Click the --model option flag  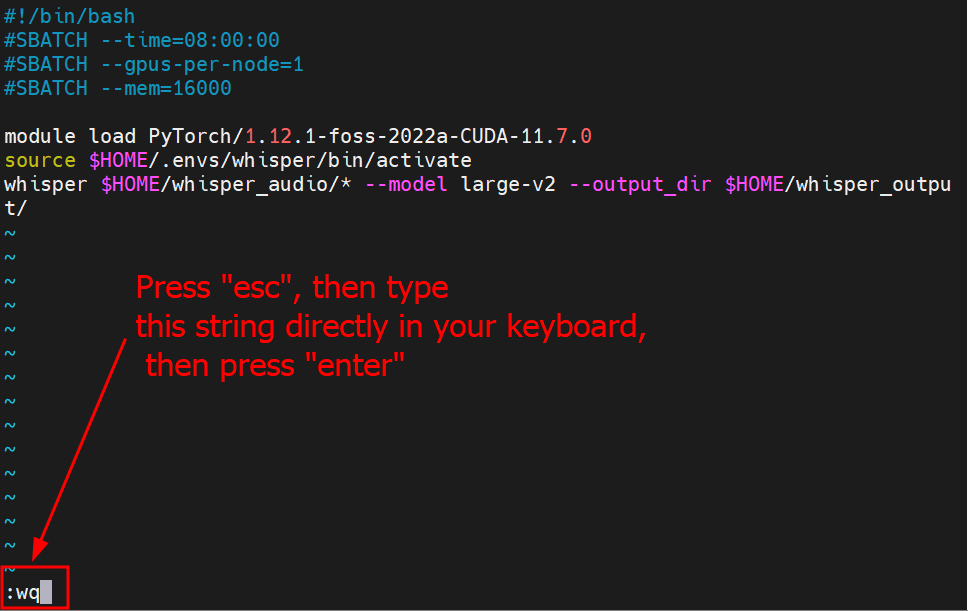pyautogui.click(x=406, y=184)
